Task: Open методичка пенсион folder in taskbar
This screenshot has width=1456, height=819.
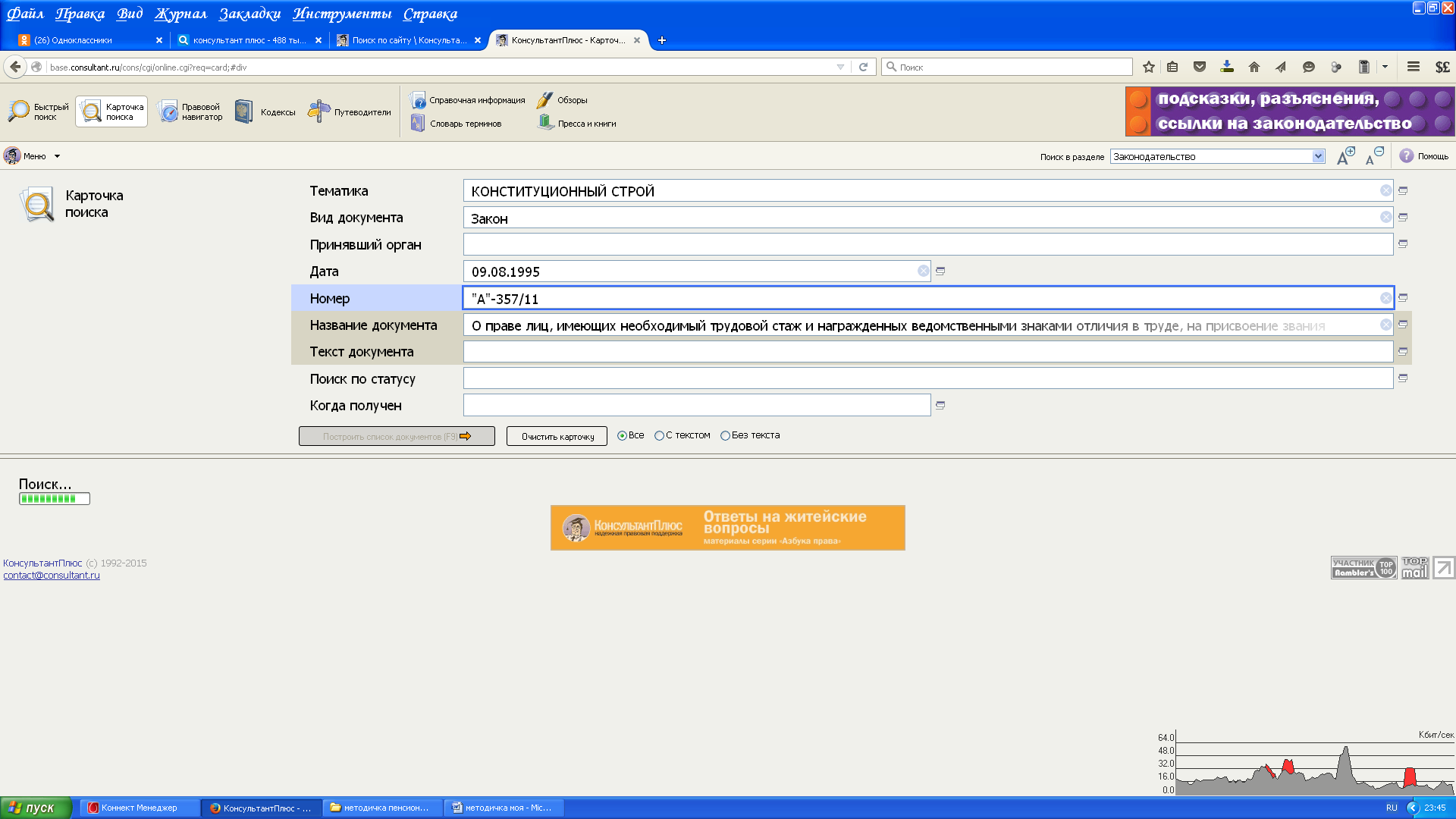Action: click(383, 808)
